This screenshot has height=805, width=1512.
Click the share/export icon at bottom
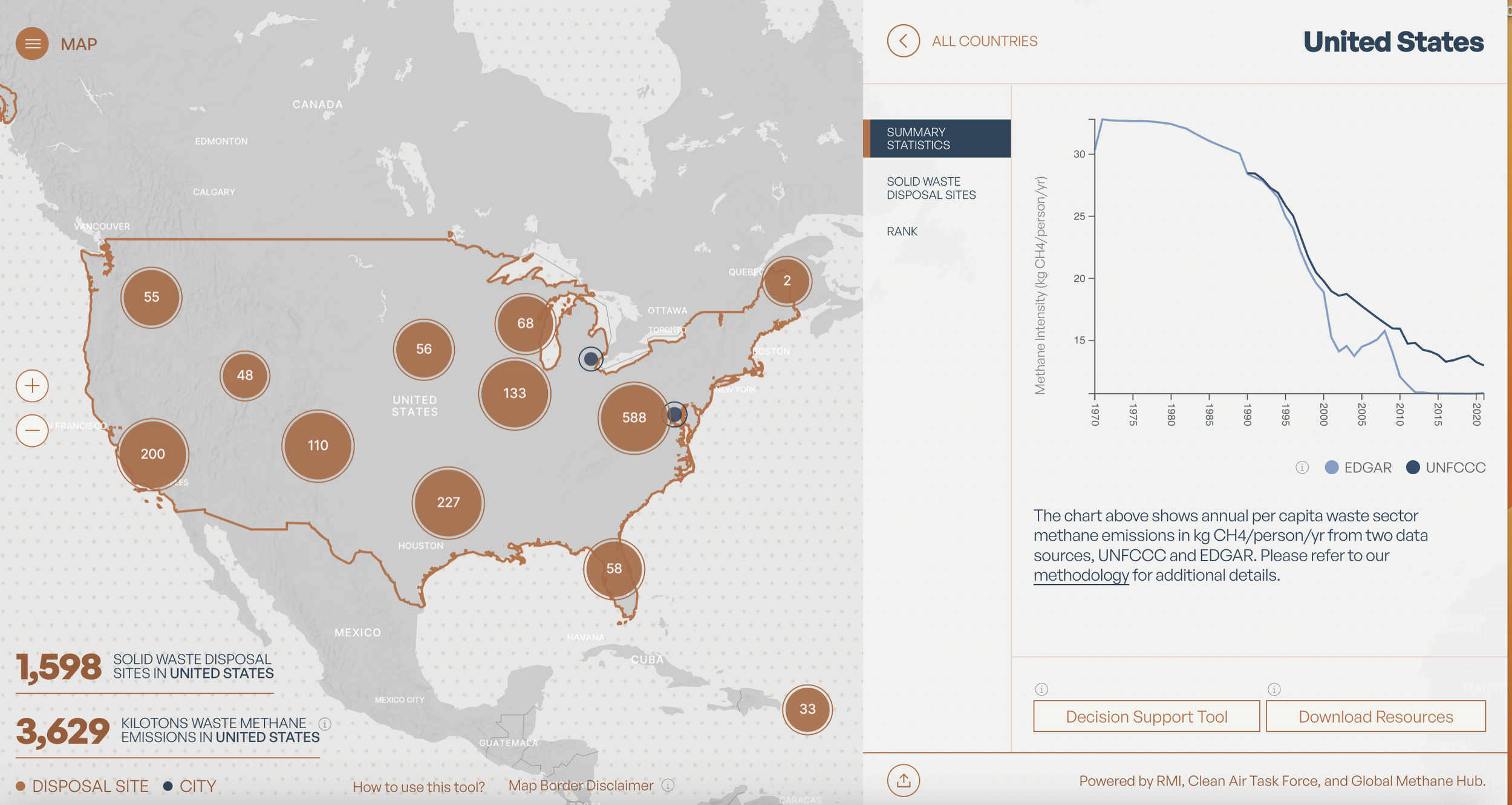903,780
